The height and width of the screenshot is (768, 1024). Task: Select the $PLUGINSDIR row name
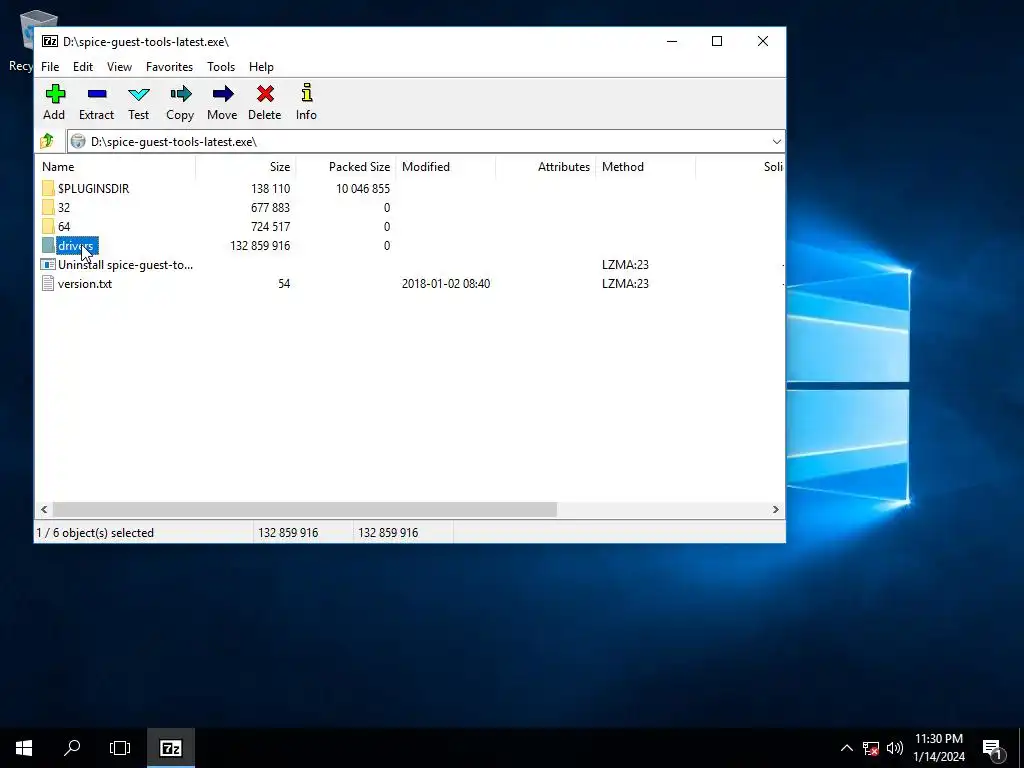pos(93,189)
